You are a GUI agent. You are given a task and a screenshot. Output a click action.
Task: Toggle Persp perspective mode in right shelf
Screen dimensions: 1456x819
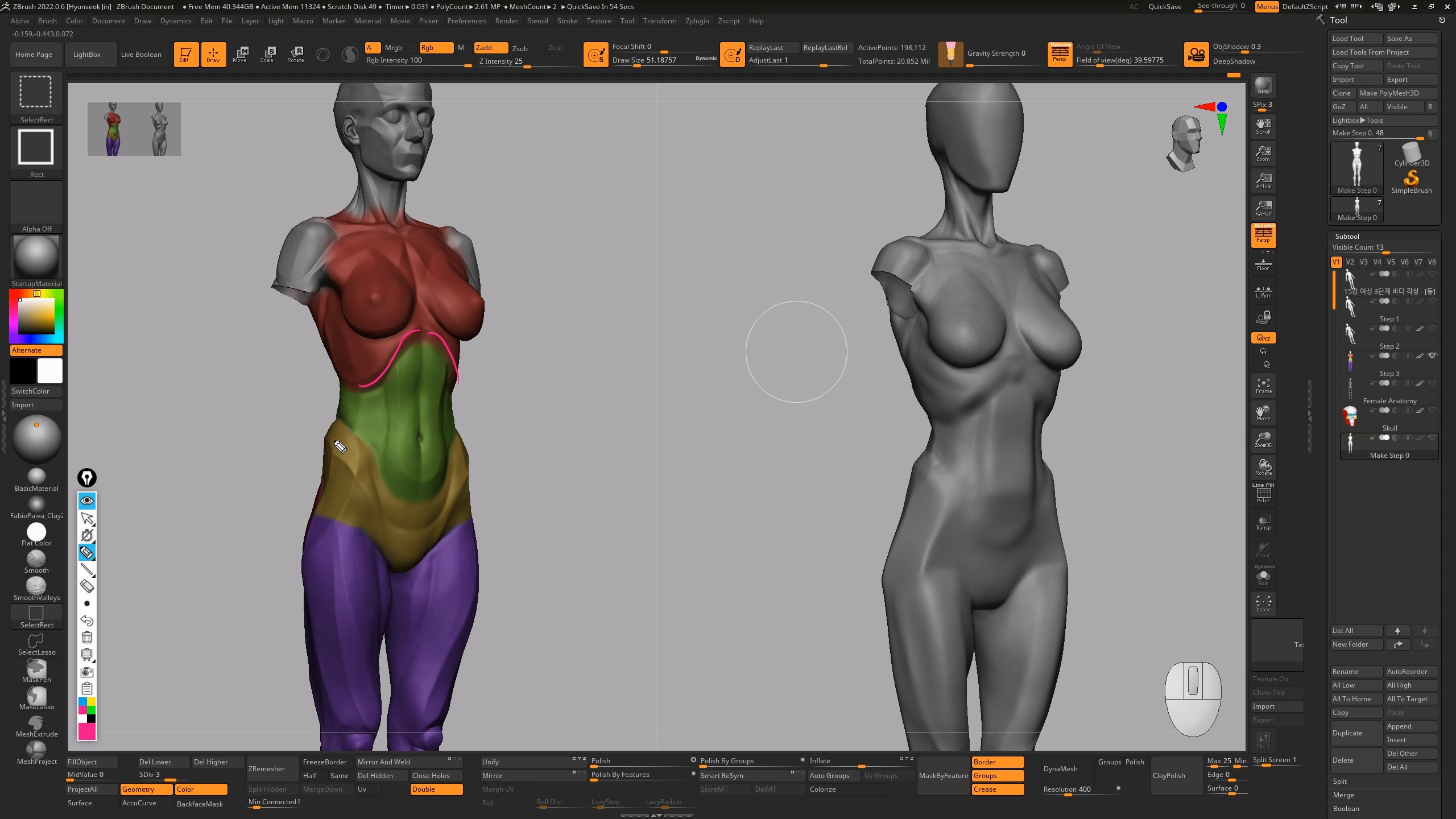coord(1263,235)
